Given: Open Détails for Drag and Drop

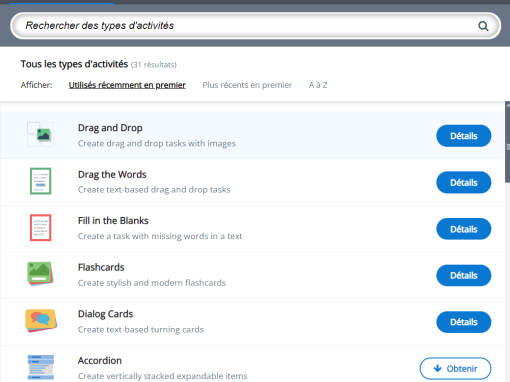Looking at the screenshot, I should pos(463,136).
